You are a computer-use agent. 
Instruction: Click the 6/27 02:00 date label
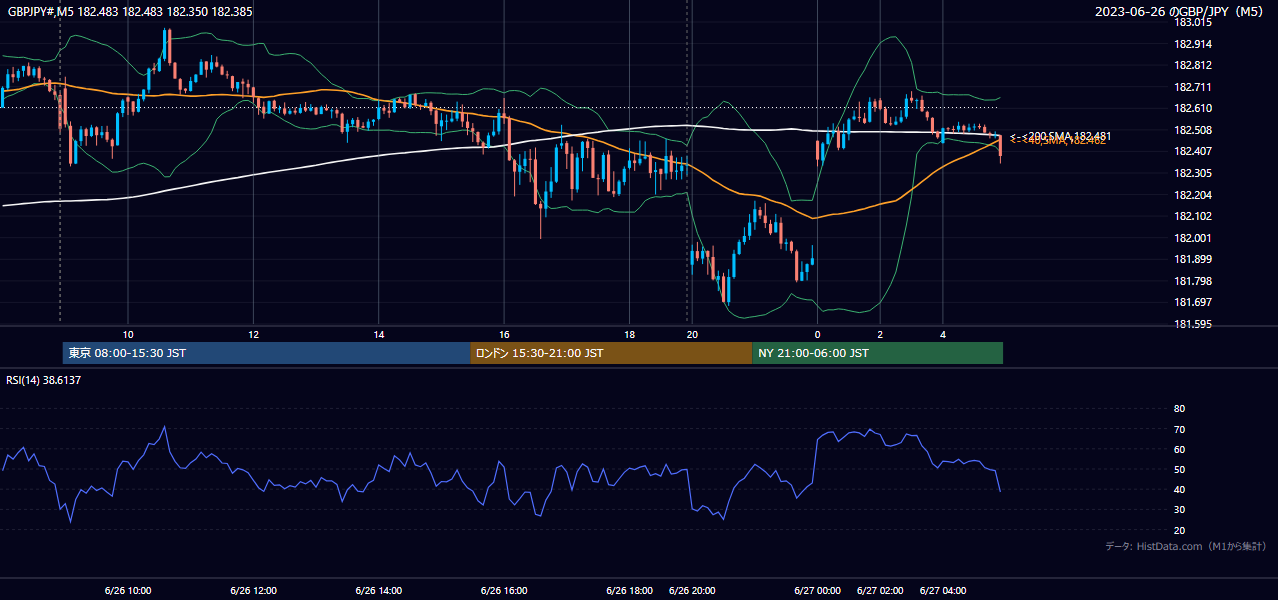[x=880, y=590]
